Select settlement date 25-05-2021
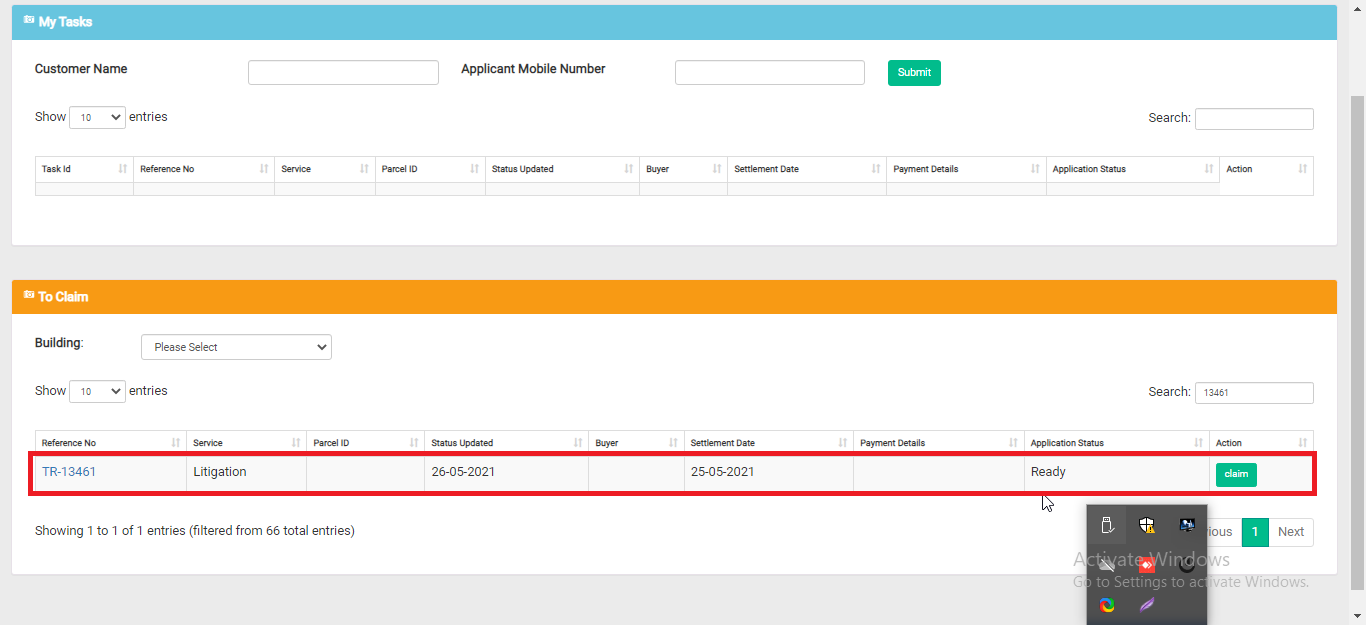1366x625 pixels. [x=769, y=472]
